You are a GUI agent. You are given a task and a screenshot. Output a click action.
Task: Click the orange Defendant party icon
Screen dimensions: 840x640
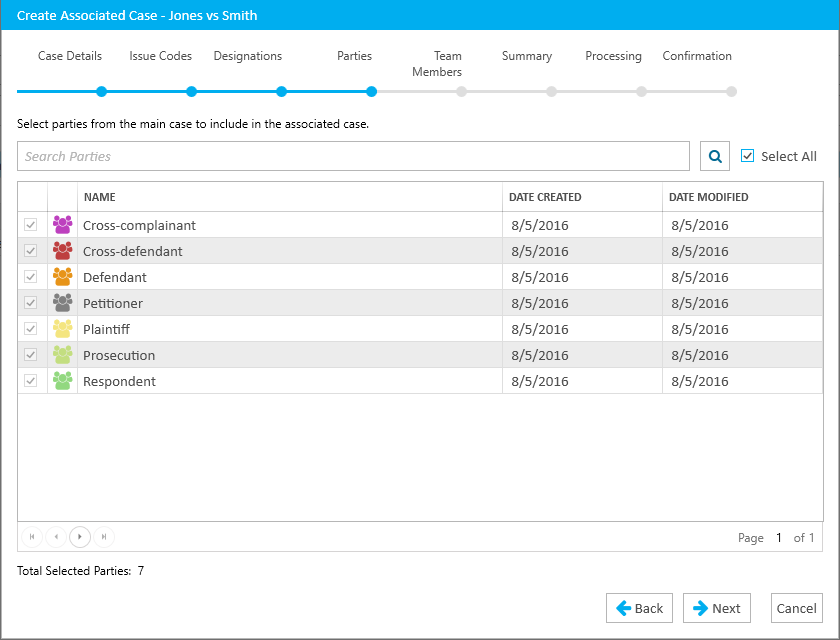62,277
